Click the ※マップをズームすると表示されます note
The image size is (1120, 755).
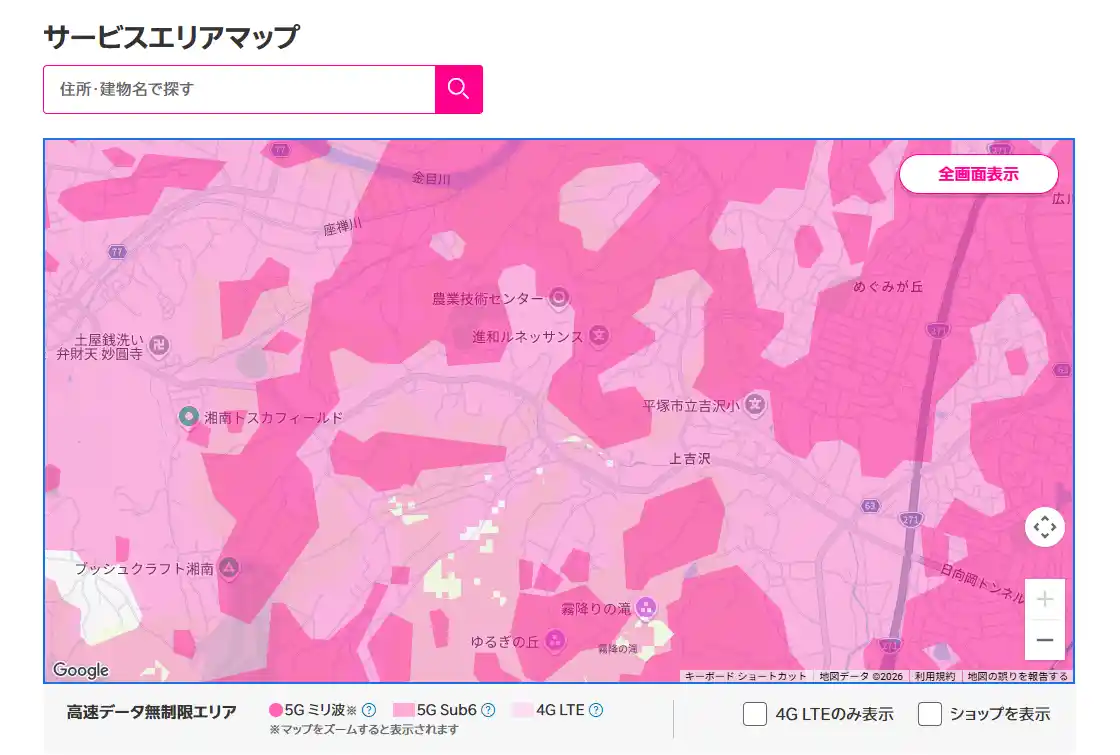(364, 729)
